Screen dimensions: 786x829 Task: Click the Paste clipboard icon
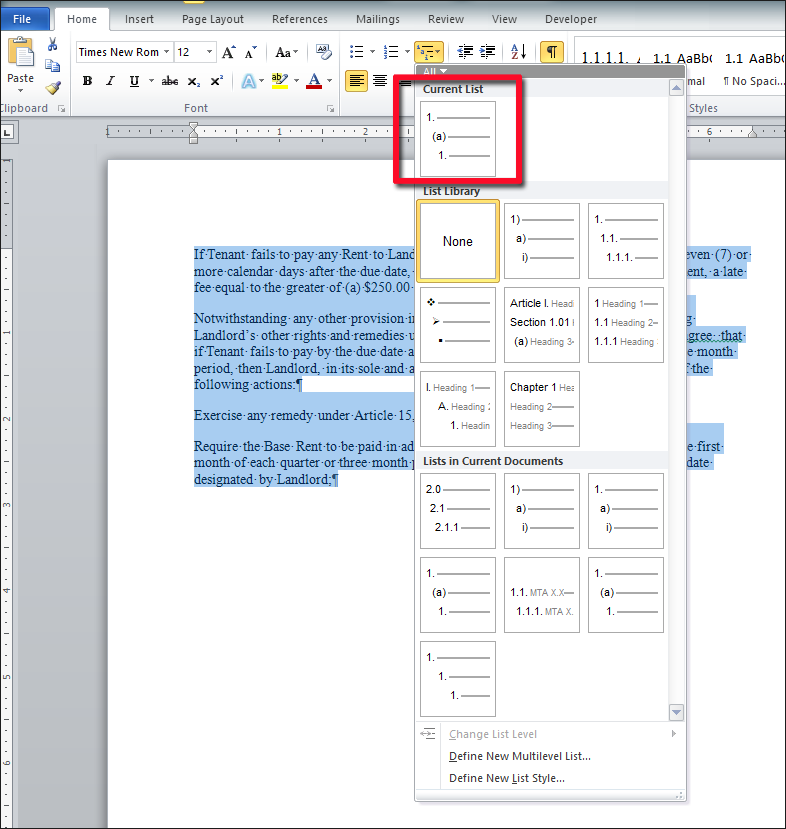(x=21, y=53)
